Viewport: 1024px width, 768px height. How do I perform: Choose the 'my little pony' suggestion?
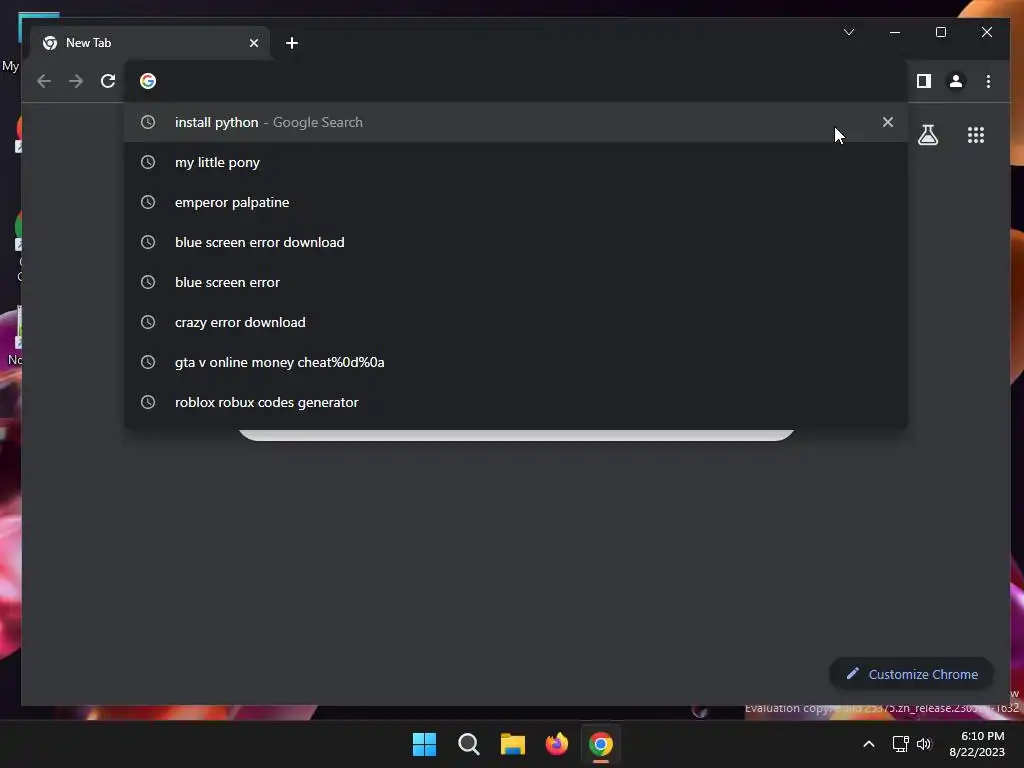point(515,162)
